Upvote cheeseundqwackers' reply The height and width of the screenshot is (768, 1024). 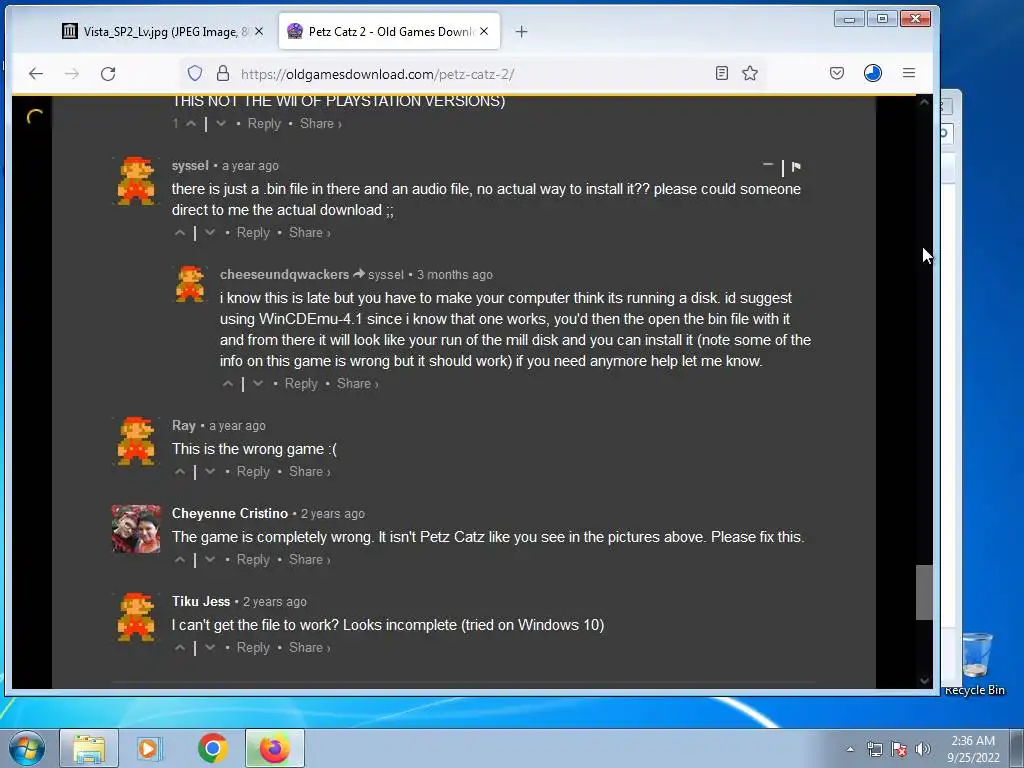click(228, 383)
